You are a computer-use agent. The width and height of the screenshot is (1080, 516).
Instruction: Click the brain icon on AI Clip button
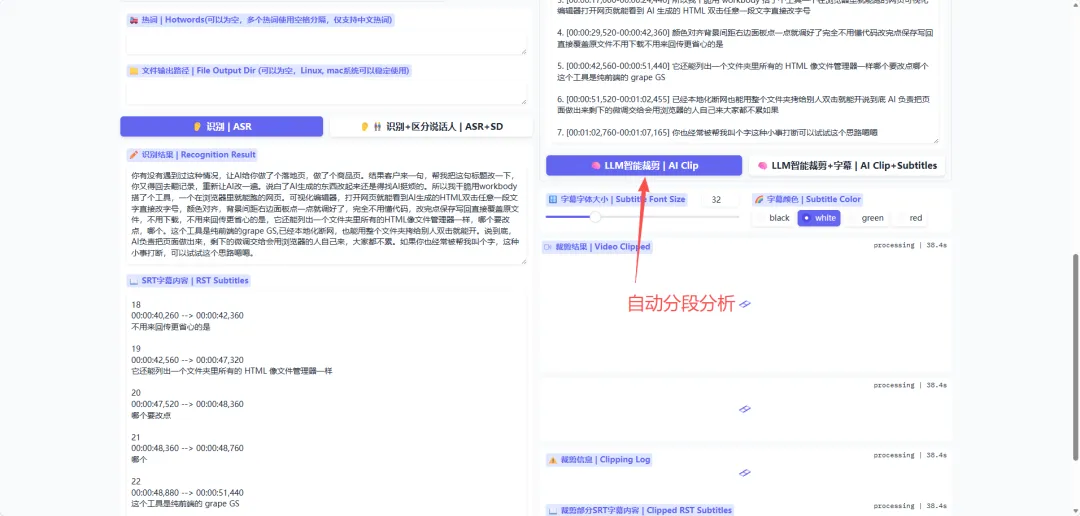596,165
